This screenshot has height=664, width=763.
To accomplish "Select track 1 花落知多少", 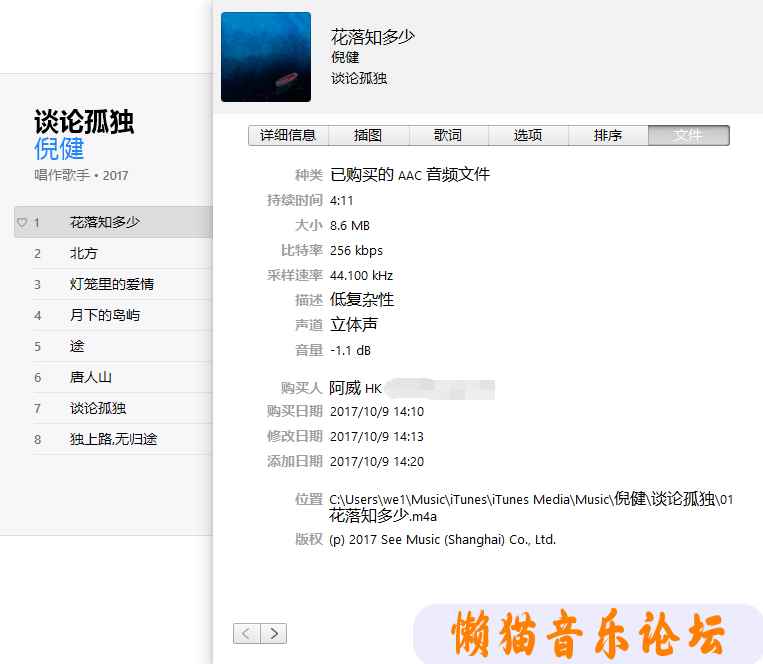I will click(113, 222).
